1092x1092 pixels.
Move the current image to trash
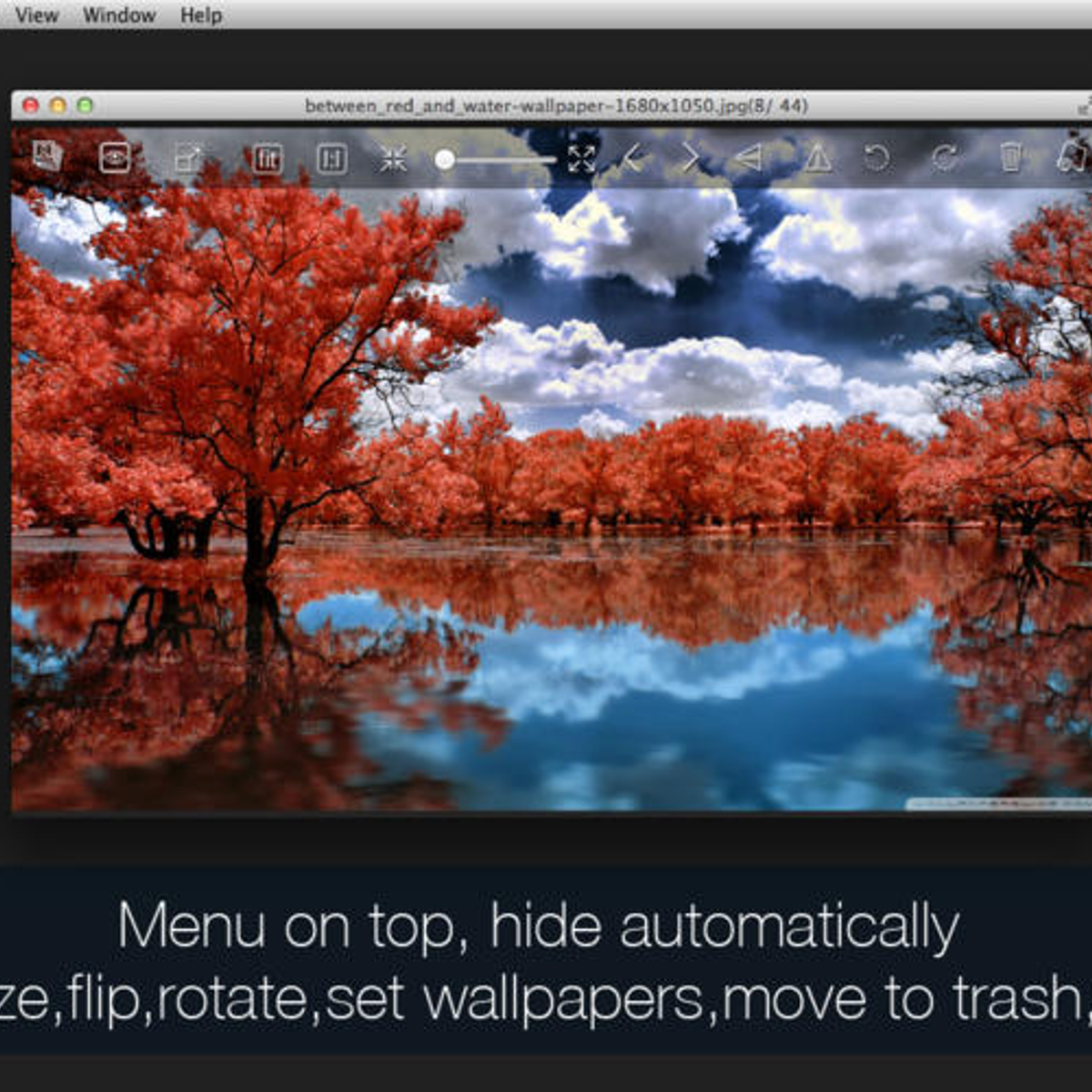pos(1011,159)
